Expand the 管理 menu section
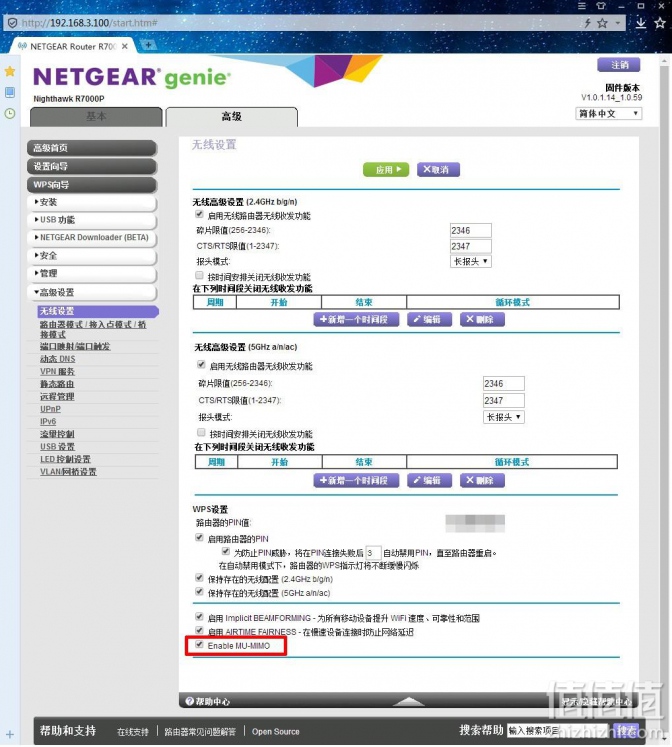Image resolution: width=672 pixels, height=747 pixels. click(92, 273)
